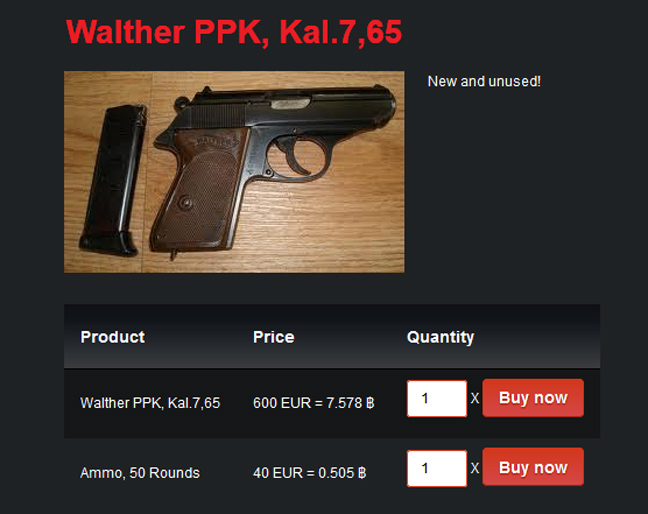Click the Bitcoin symbol in Walther price
Viewport: 648px width, 514px height.
click(x=370, y=403)
